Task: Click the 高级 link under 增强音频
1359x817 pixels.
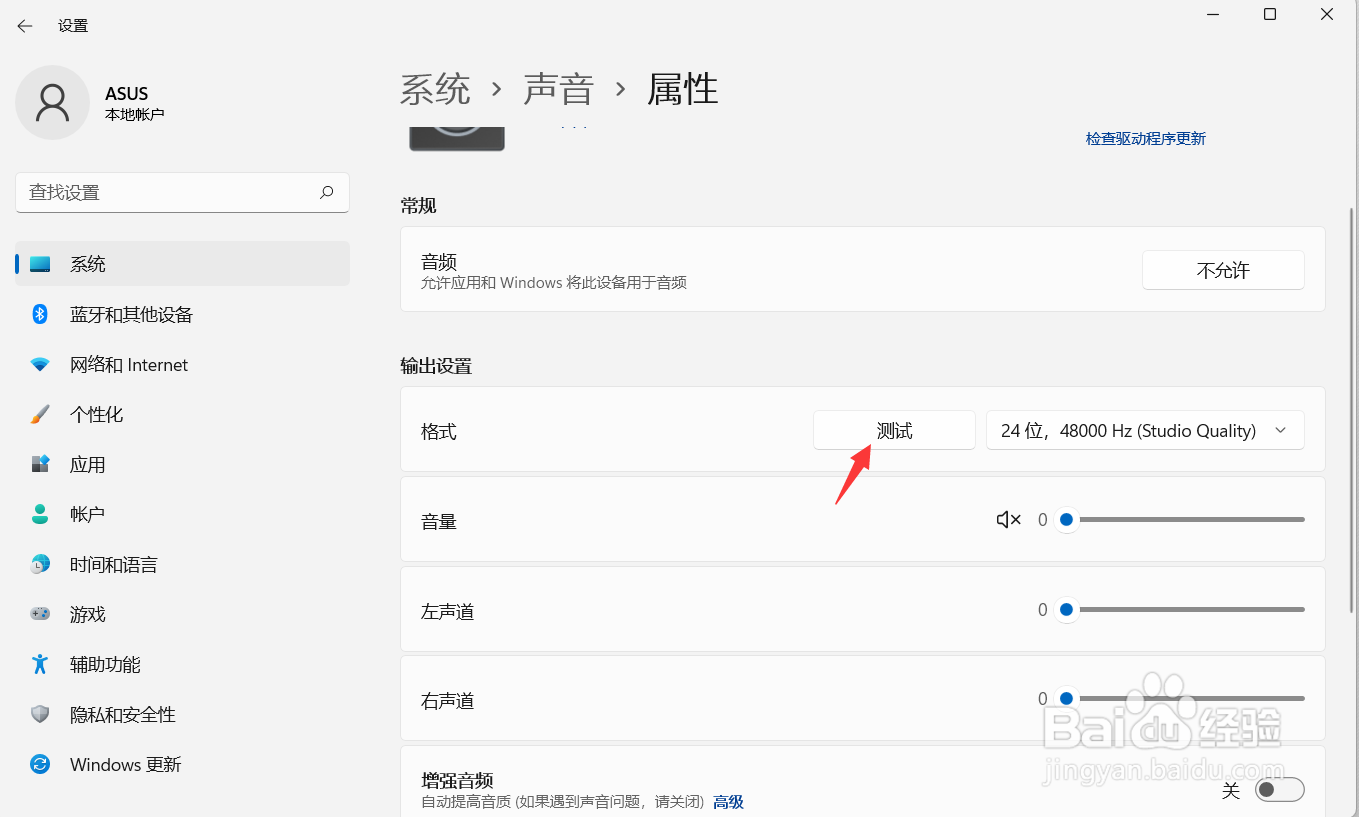Action: tap(728, 802)
